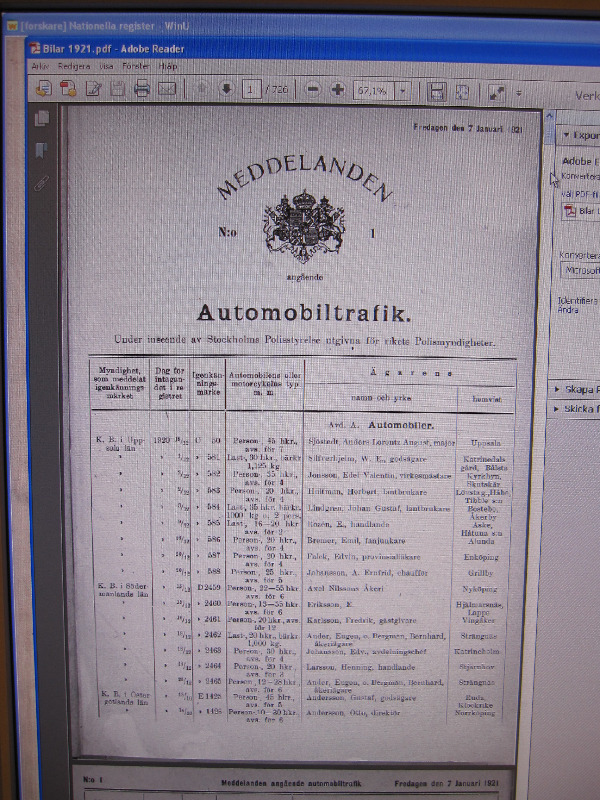Zoom out with the minus button

313,90
